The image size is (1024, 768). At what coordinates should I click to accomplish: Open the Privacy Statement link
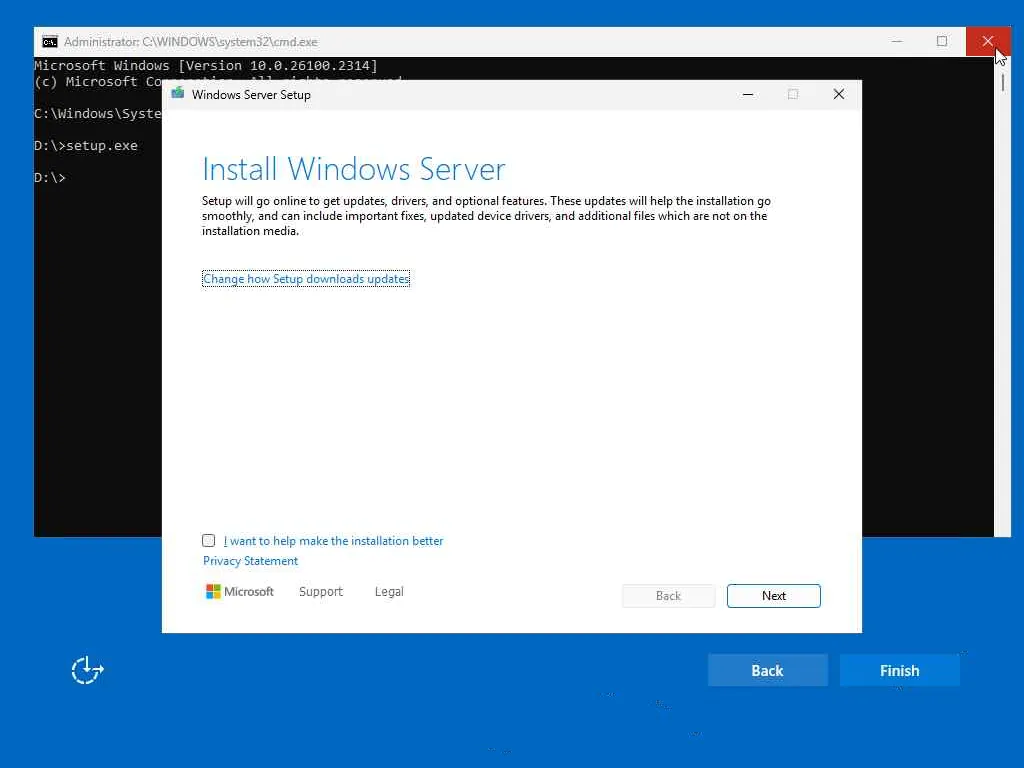pyautogui.click(x=250, y=561)
